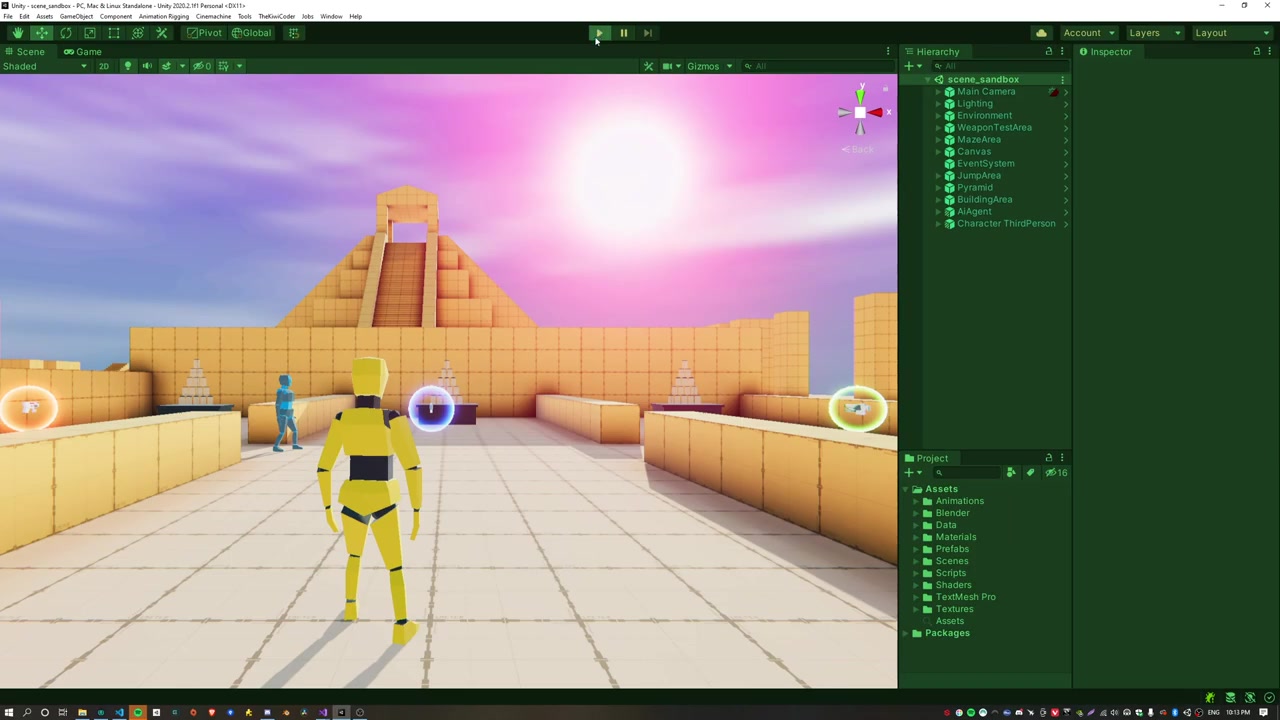Click the red X axis on scene gizmo
The image size is (1280, 720).
(877, 113)
